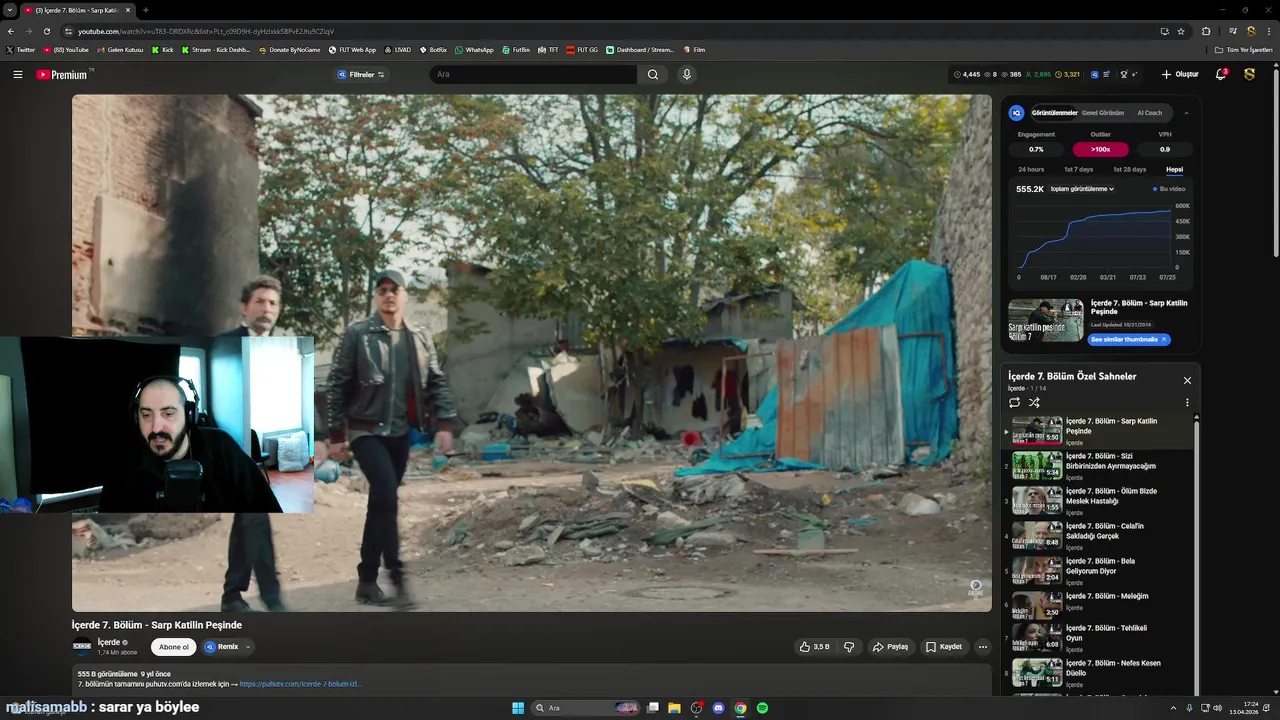
Task: Close the playlist panel
Action: click(x=1187, y=380)
